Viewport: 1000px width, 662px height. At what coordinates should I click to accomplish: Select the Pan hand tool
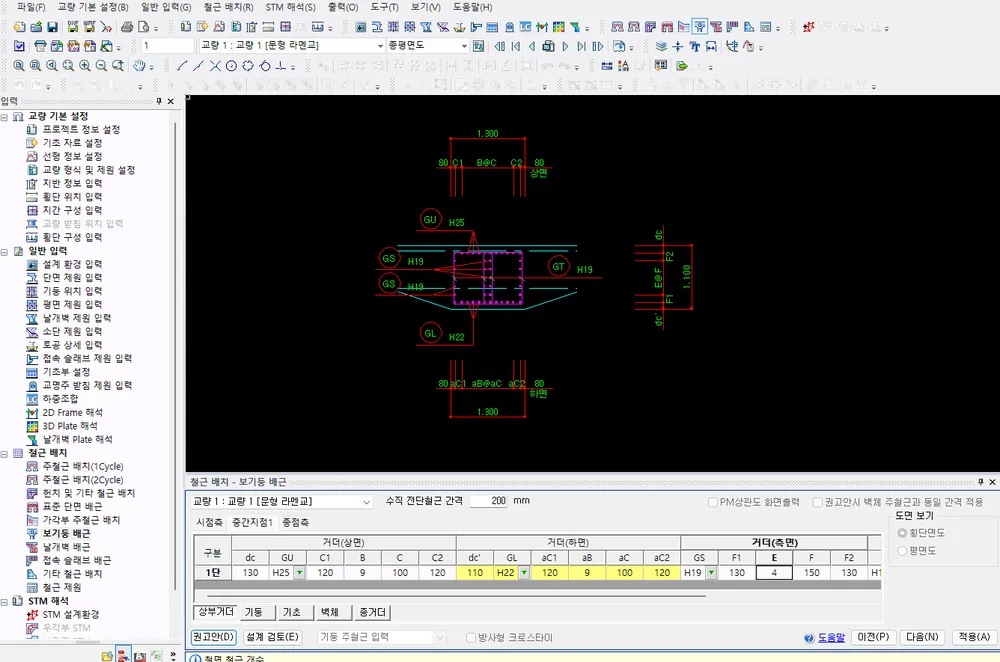pos(139,66)
